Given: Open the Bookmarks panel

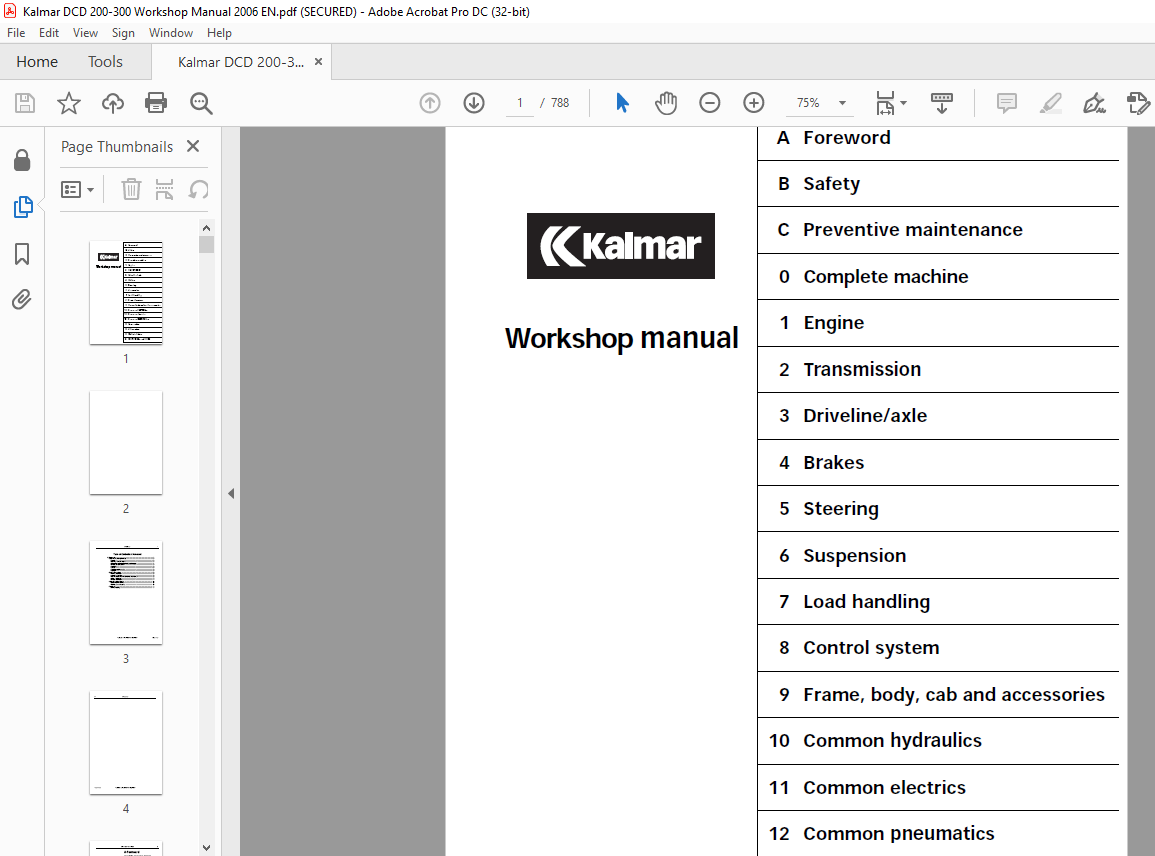Looking at the screenshot, I should (x=22, y=254).
